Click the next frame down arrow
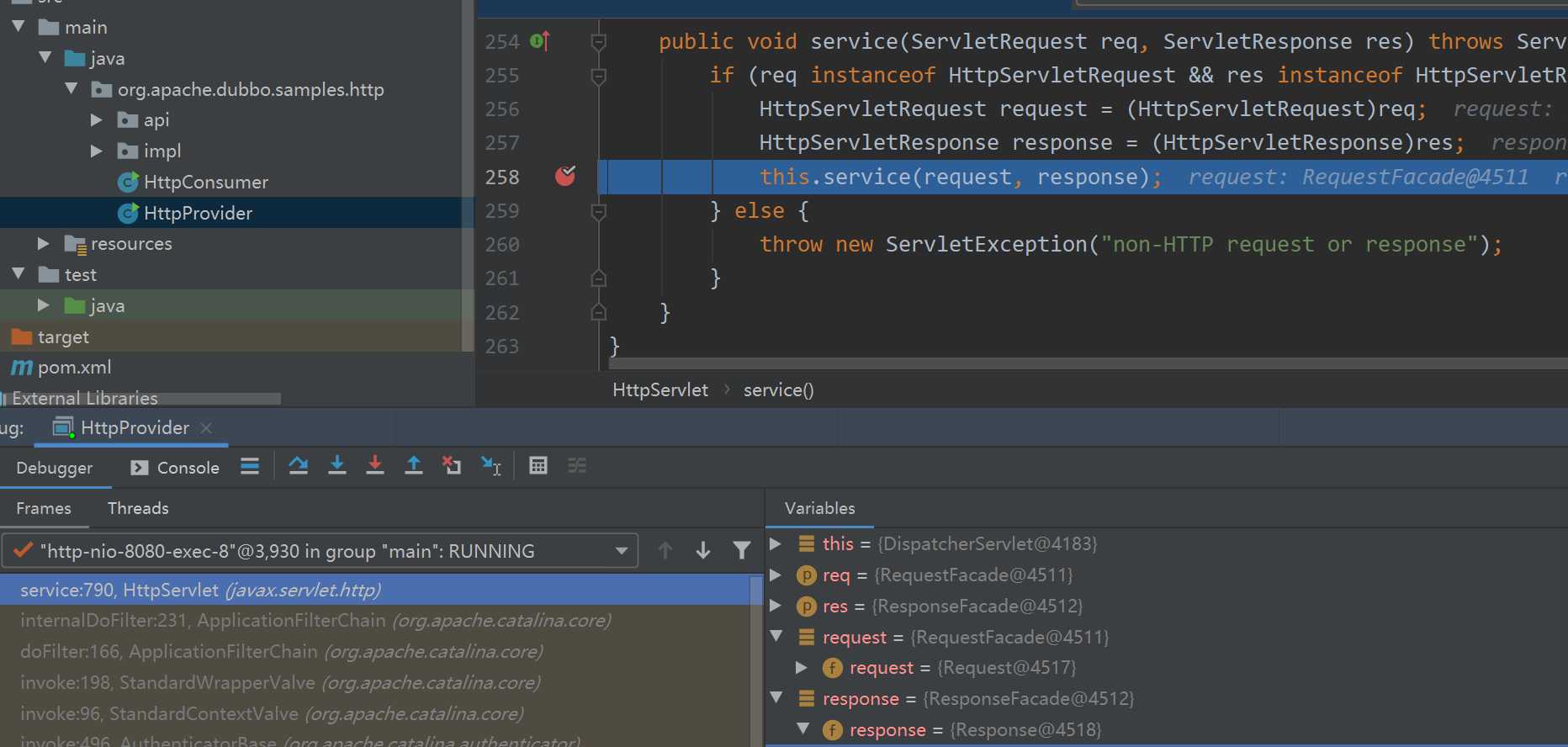Viewport: 1568px width, 747px height. pos(703,551)
